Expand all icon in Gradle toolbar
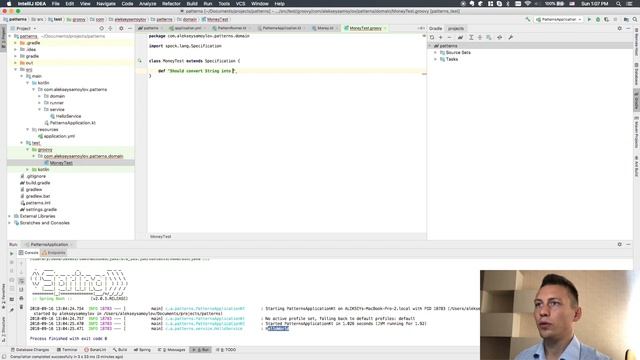The image size is (640, 360). pos(471,37)
